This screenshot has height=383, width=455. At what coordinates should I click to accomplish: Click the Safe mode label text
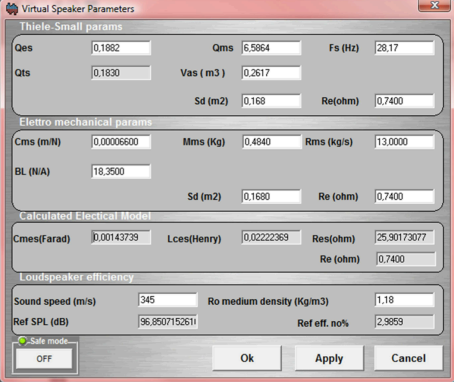pos(49,341)
